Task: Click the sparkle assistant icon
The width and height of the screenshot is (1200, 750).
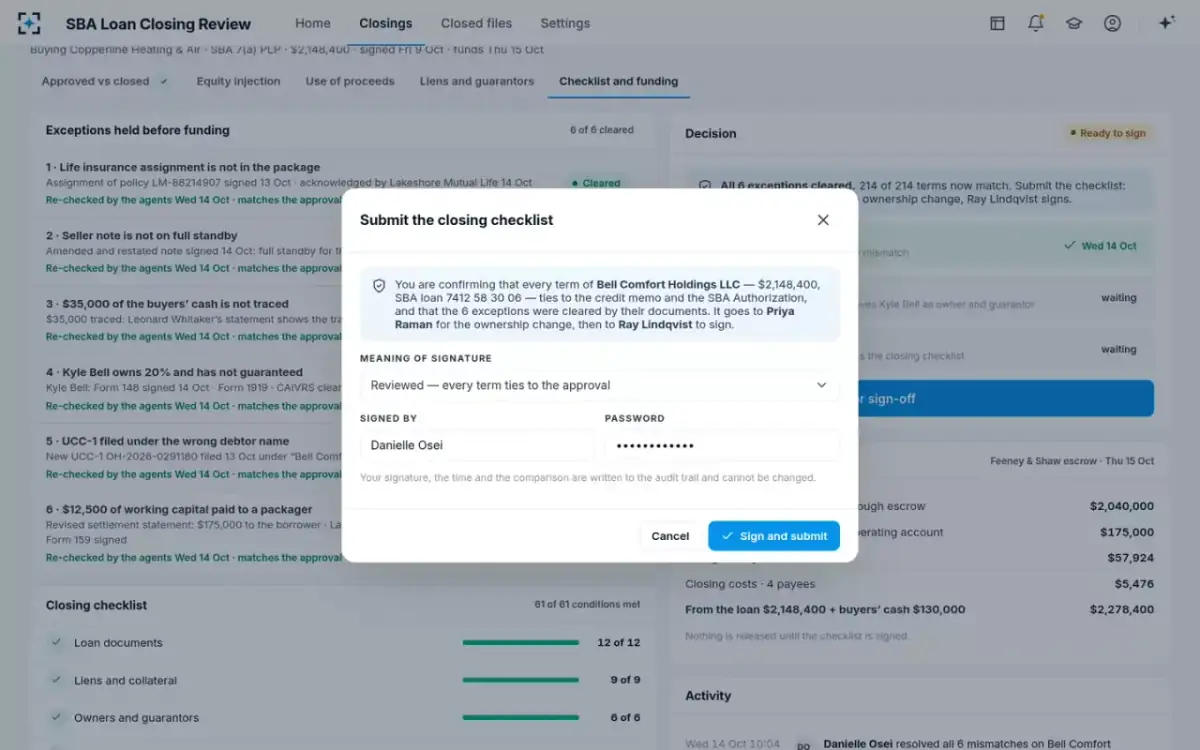Action: (1166, 23)
